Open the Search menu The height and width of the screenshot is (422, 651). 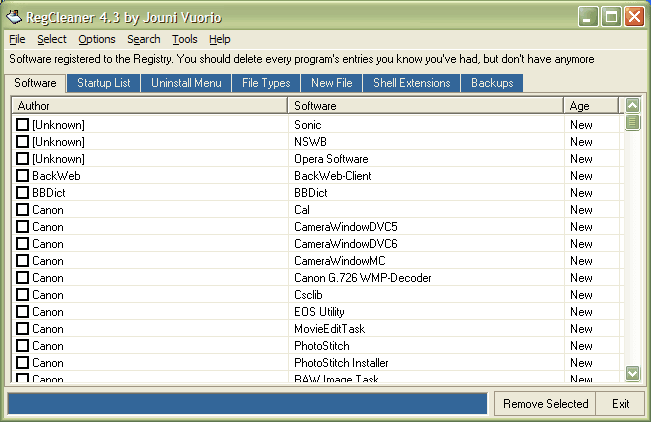click(x=144, y=39)
